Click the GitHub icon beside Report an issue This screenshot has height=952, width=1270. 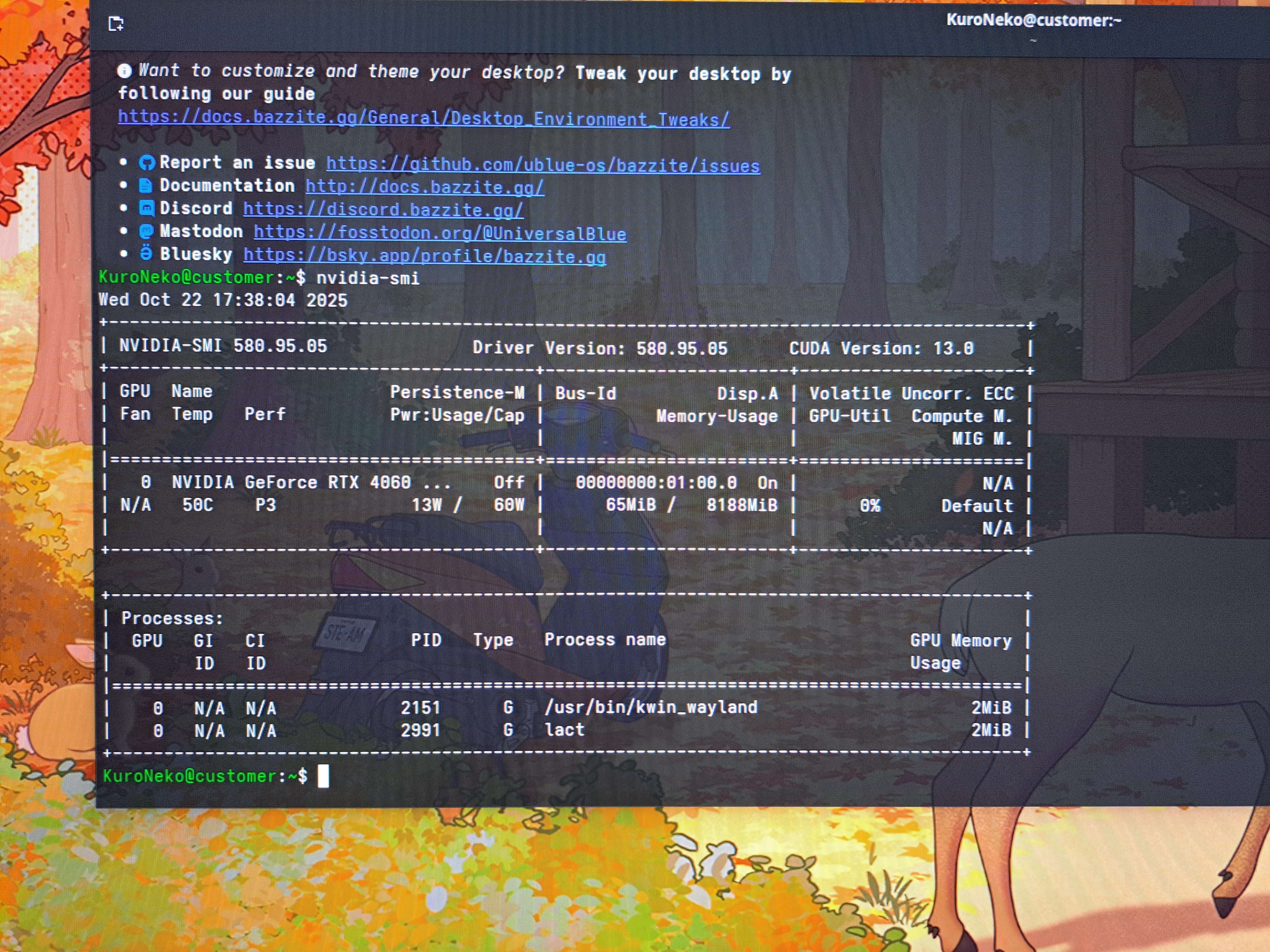pos(147,163)
